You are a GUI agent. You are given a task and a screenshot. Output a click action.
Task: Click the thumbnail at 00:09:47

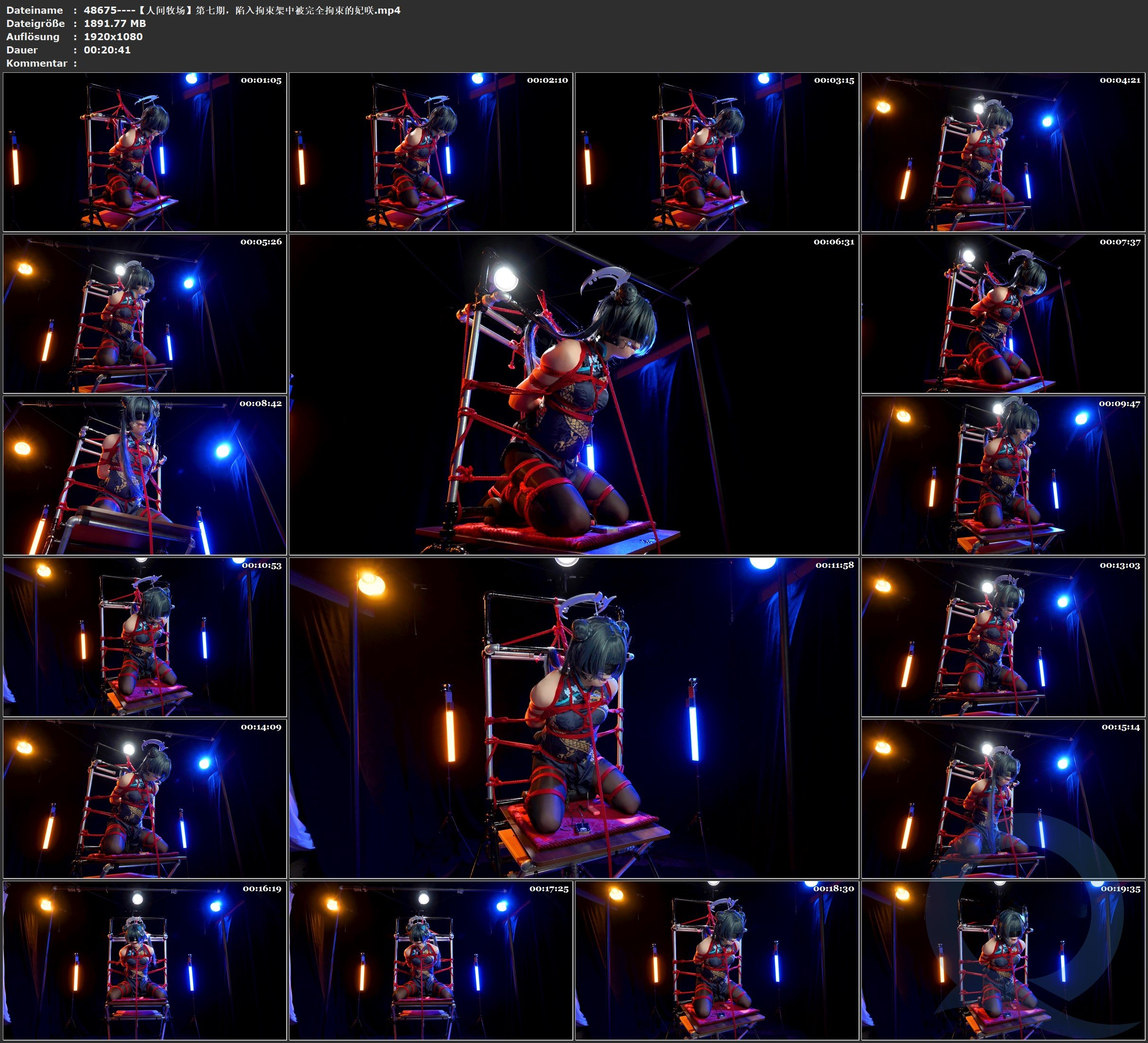pos(1003,475)
